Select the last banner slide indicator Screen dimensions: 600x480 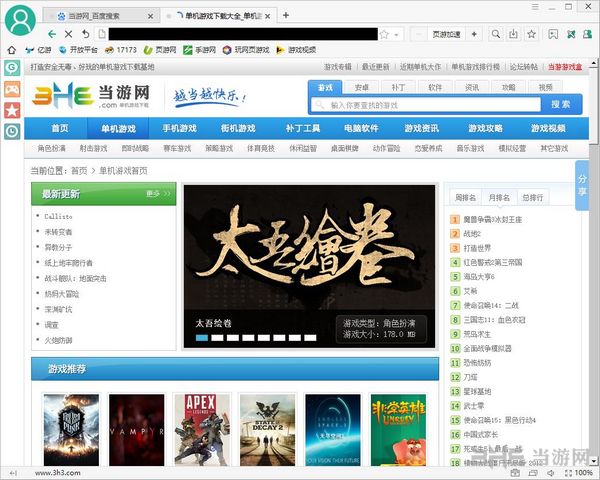point(310,338)
